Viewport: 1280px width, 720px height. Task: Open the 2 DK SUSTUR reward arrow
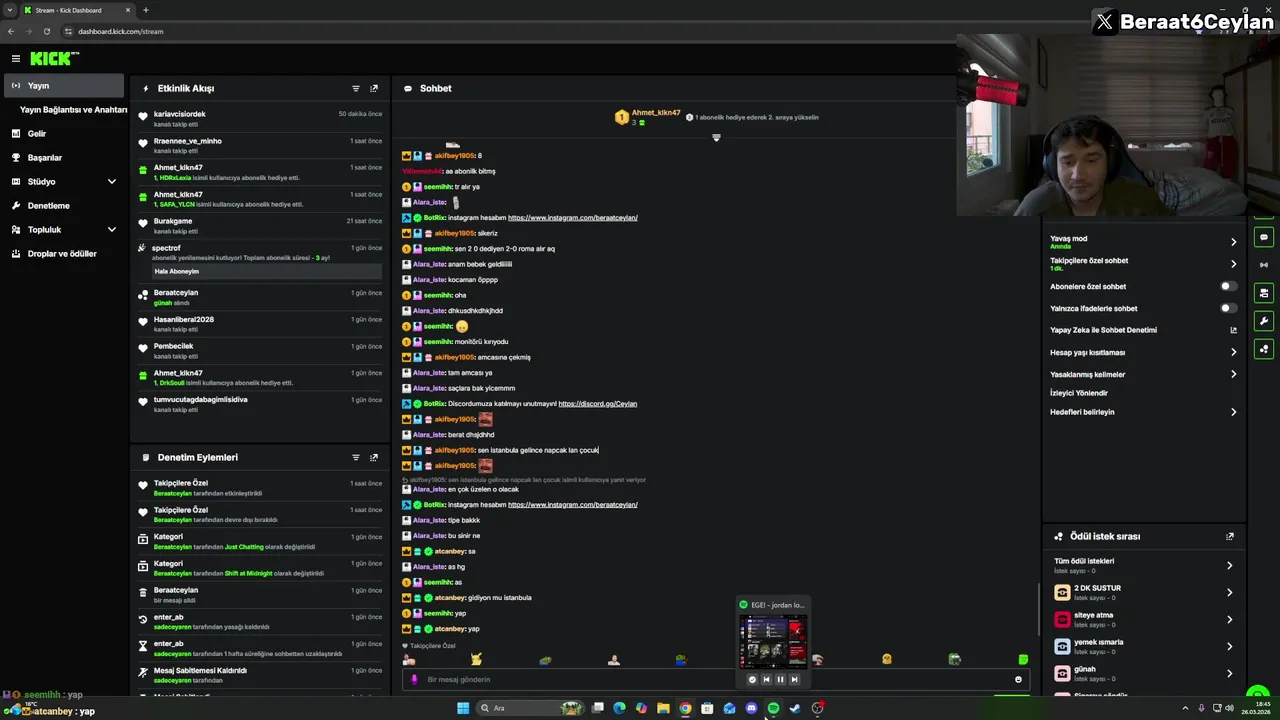(1230, 592)
